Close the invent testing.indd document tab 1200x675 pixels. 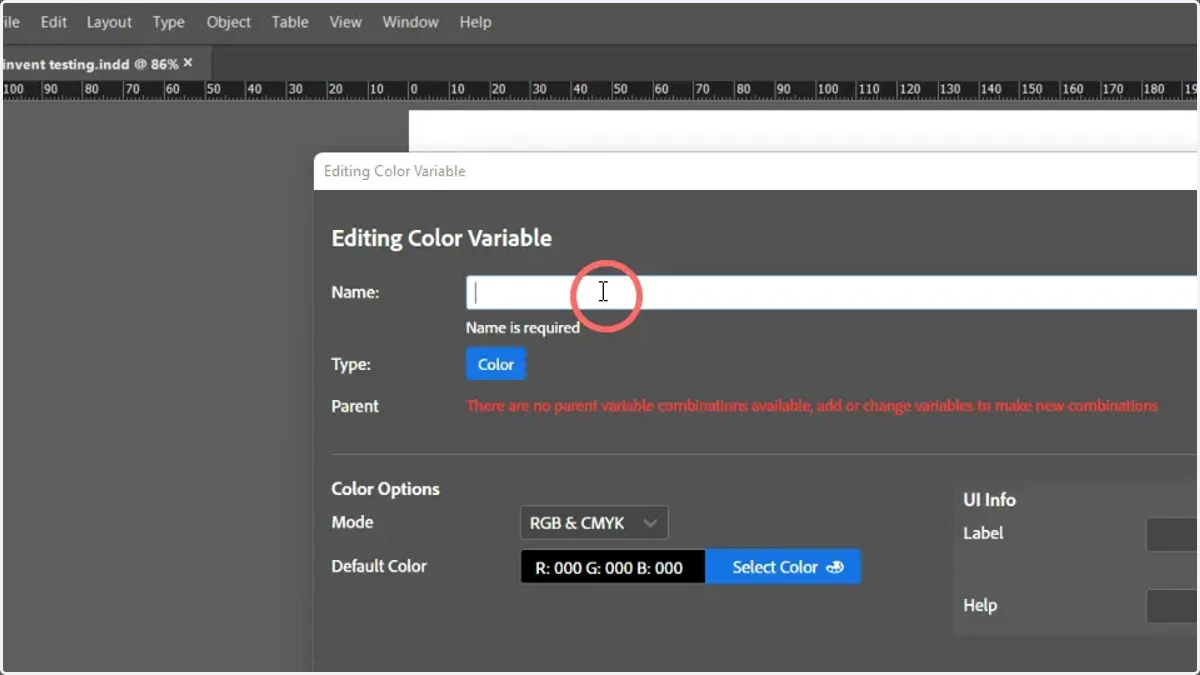(x=188, y=63)
